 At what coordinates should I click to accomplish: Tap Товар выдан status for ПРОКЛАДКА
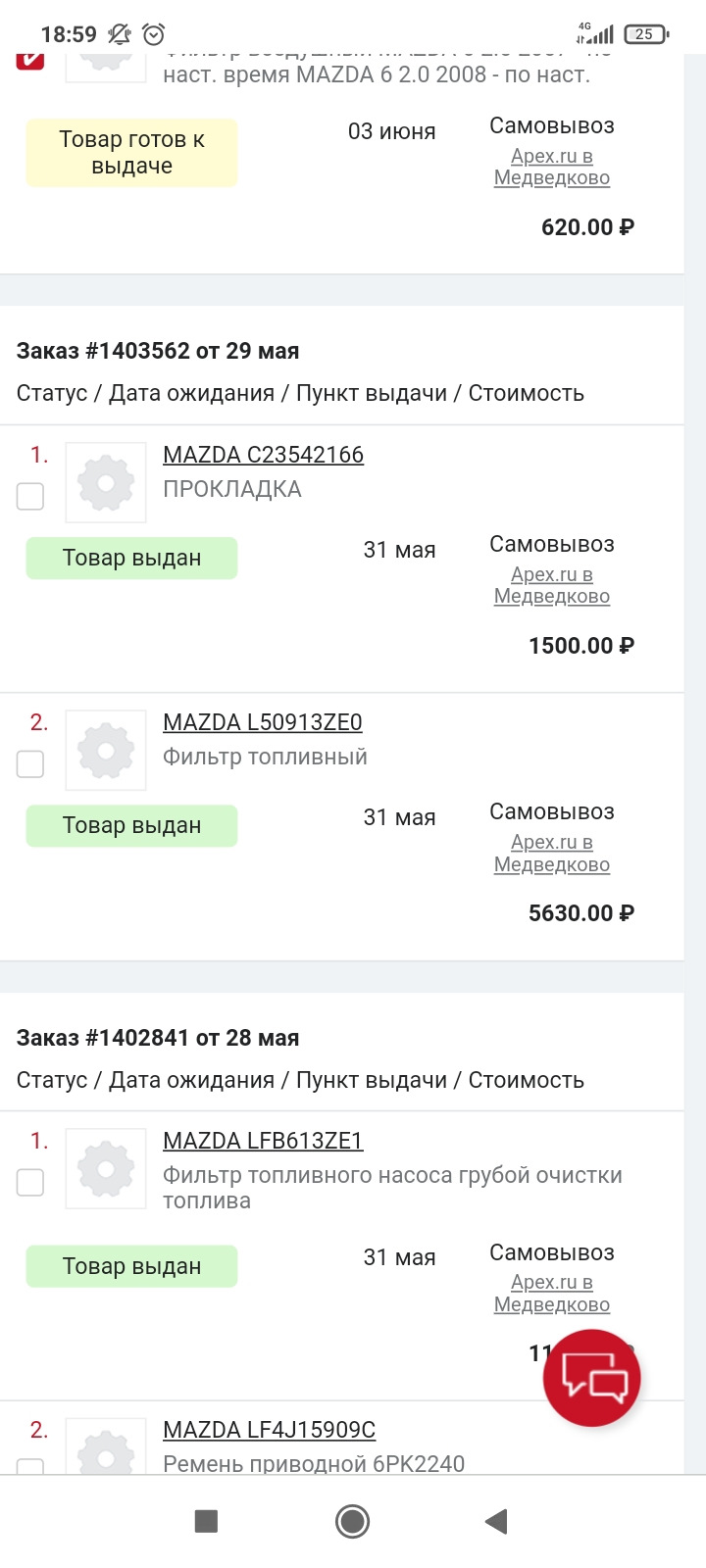click(131, 558)
